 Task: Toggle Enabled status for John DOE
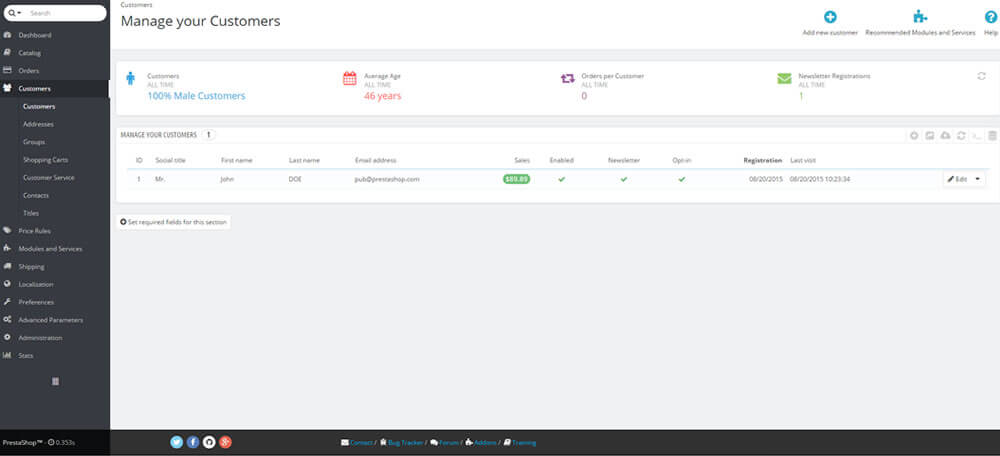[x=561, y=179]
